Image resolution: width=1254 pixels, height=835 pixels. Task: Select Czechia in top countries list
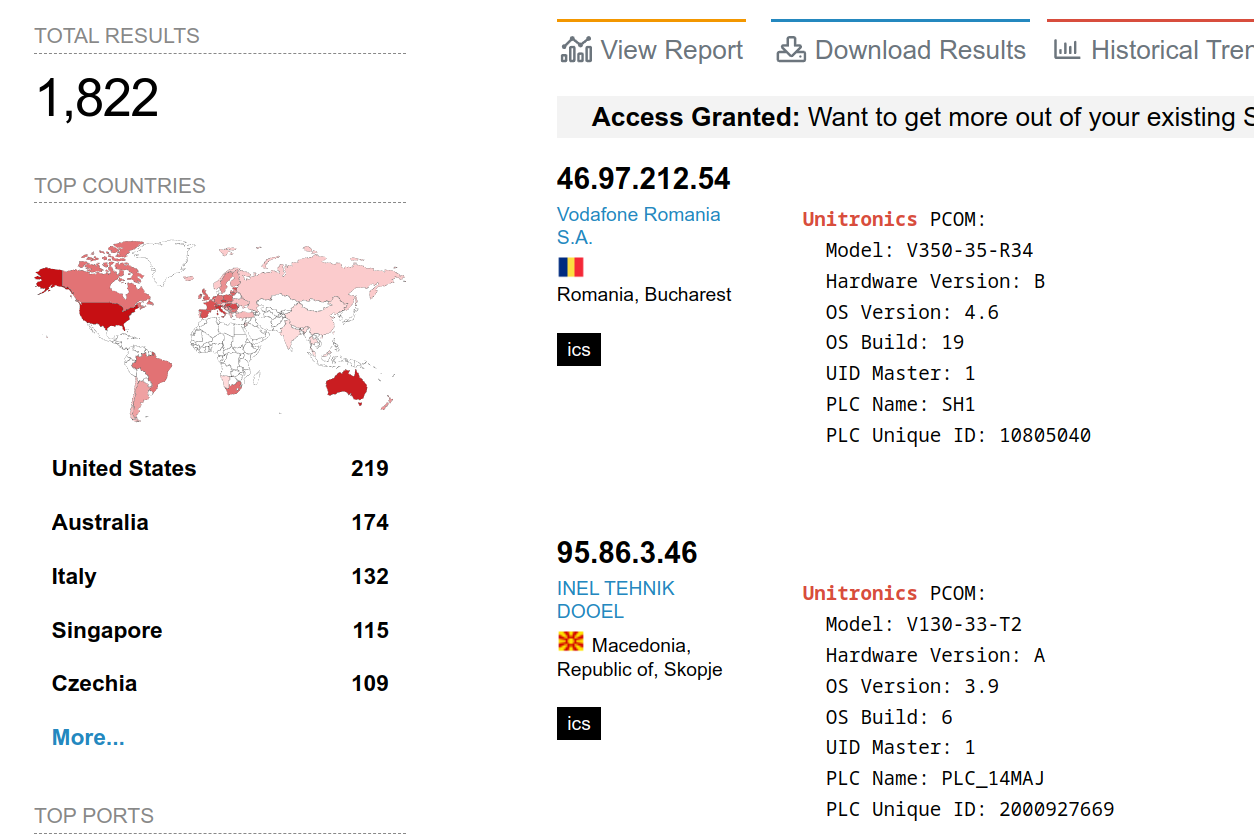(94, 684)
